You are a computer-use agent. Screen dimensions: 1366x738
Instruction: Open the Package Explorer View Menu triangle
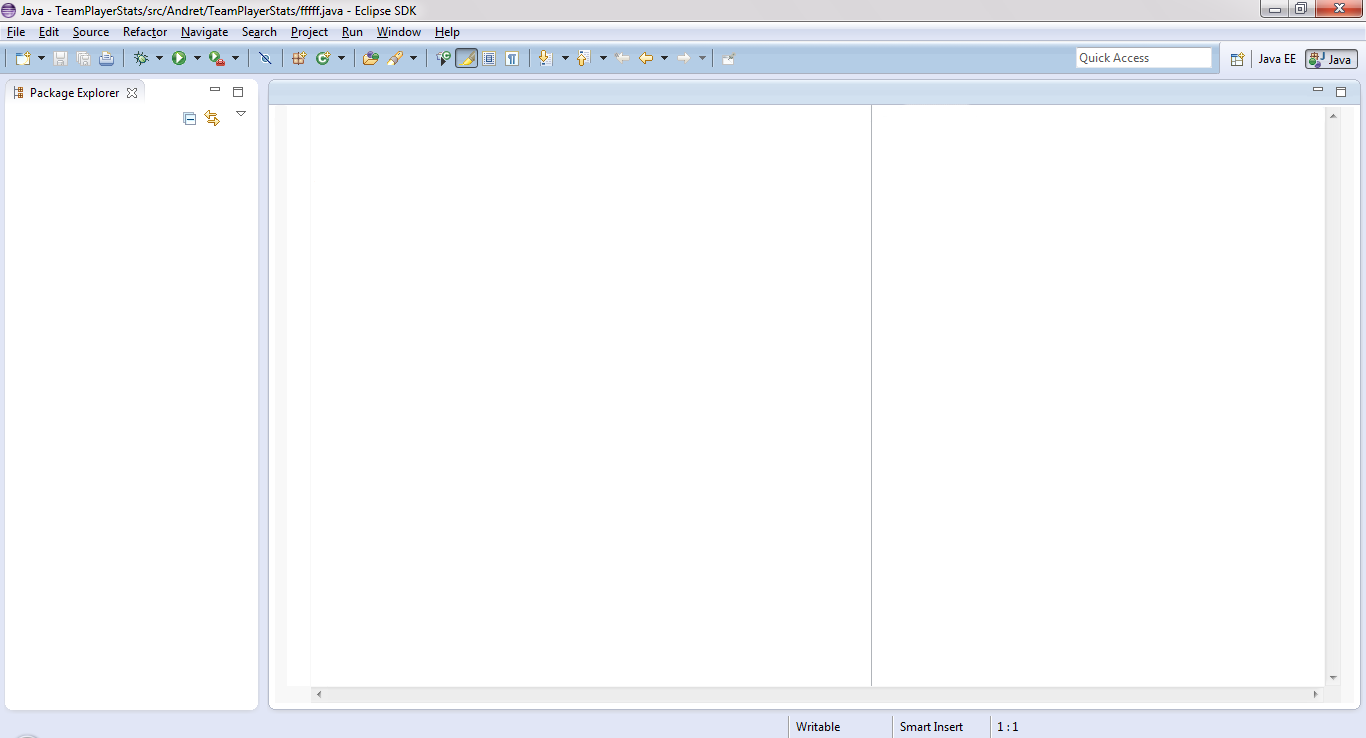click(241, 114)
